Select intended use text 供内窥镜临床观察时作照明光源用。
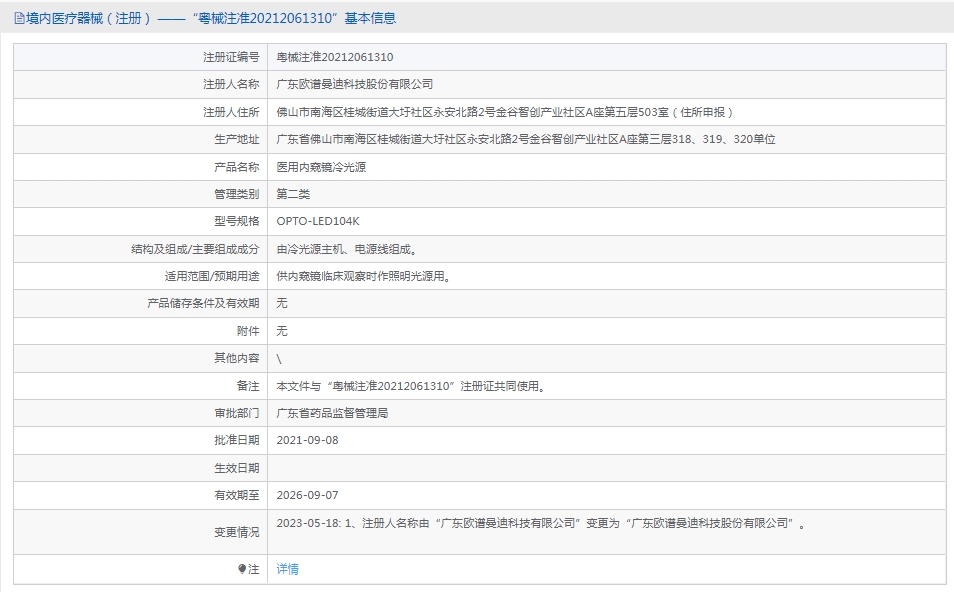This screenshot has height=592, width=954. [364, 276]
